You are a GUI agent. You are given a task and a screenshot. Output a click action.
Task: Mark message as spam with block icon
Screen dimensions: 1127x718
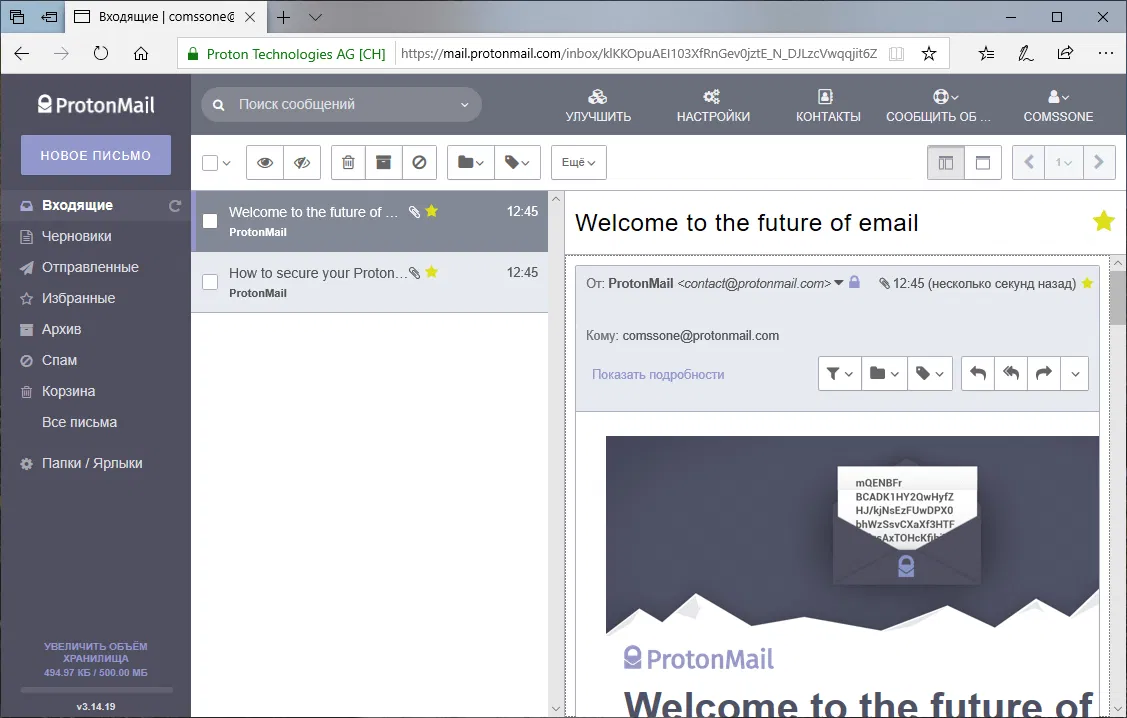click(x=419, y=162)
